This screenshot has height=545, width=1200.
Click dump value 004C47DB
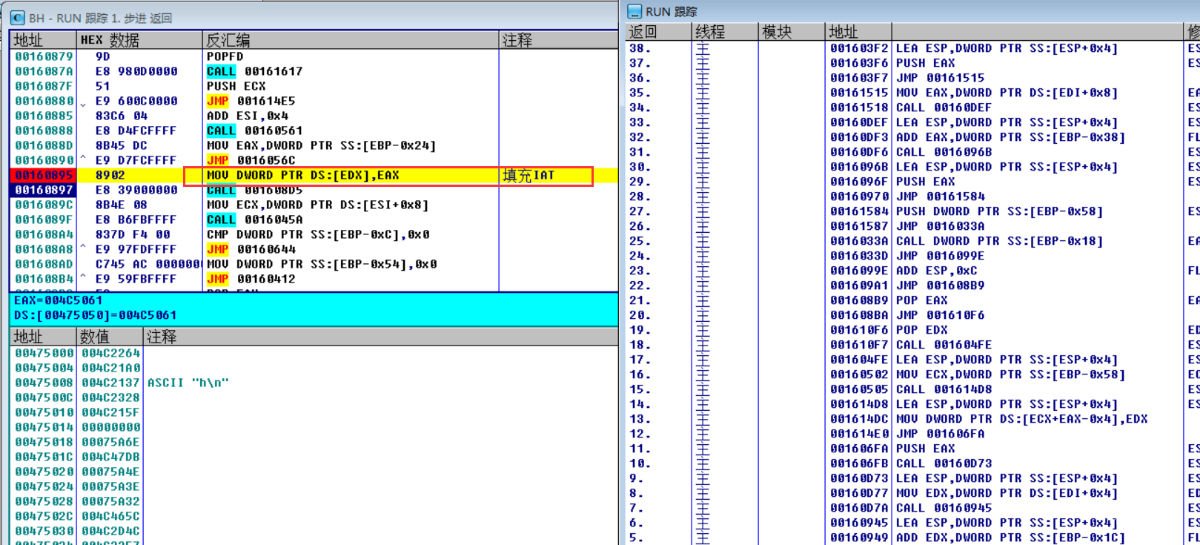112,456
